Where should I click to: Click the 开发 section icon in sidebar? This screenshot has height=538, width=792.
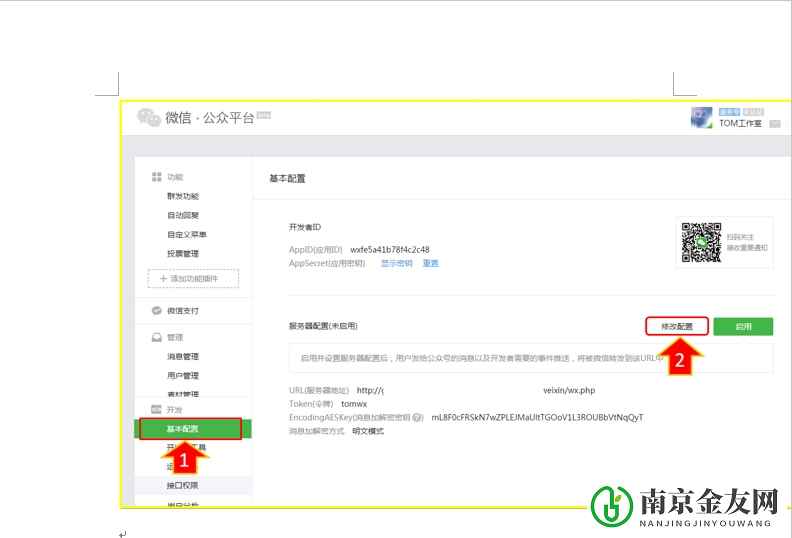tap(156, 410)
